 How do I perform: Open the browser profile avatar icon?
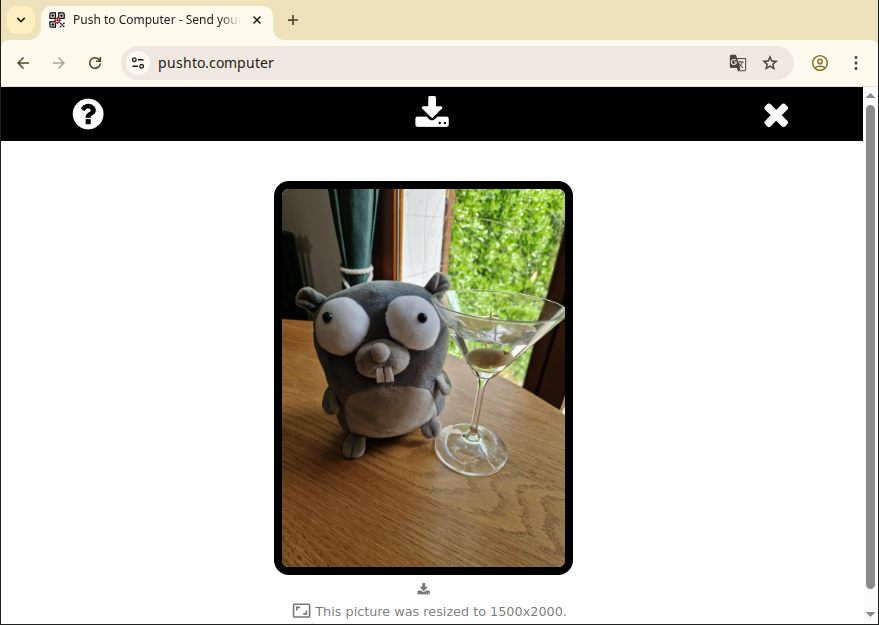pos(820,63)
